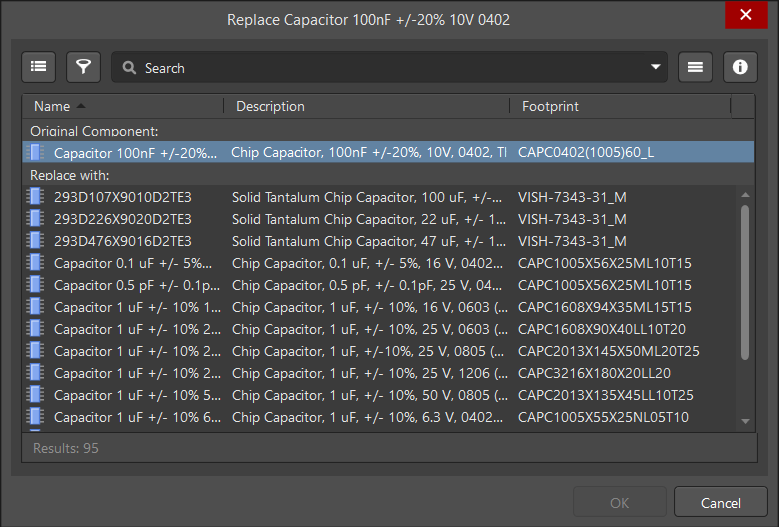Sort by the Description column header
This screenshot has width=779, height=527.
(x=270, y=106)
